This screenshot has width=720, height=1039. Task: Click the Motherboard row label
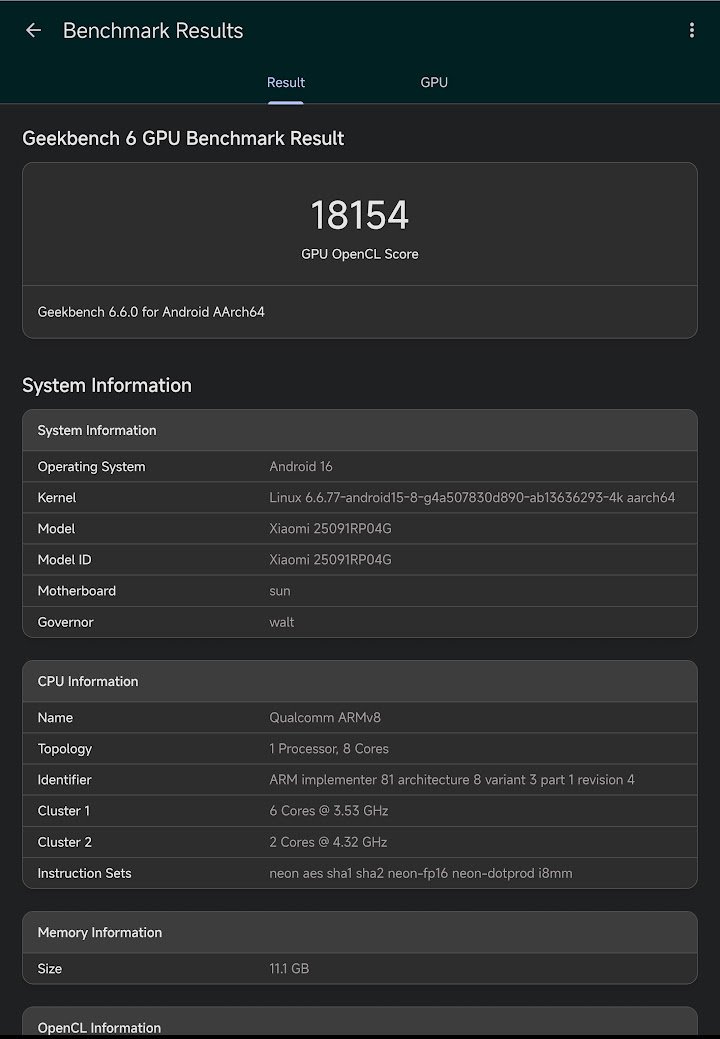point(77,591)
